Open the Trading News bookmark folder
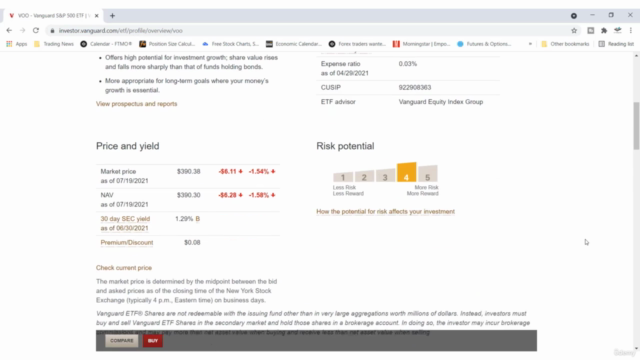Screen dimensions: 640x360 click(x=54, y=44)
